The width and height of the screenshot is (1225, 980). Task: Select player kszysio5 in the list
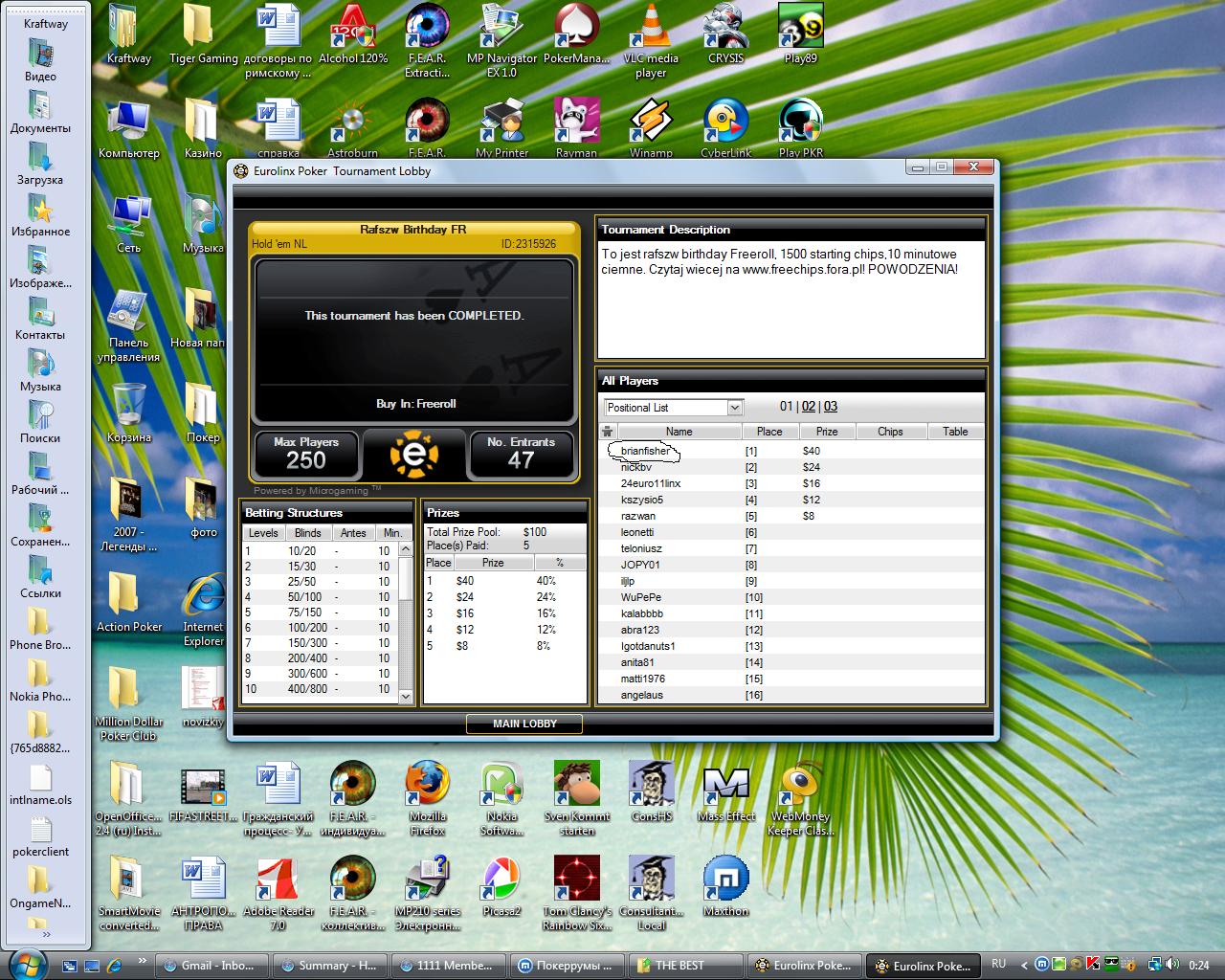pyautogui.click(x=791, y=500)
